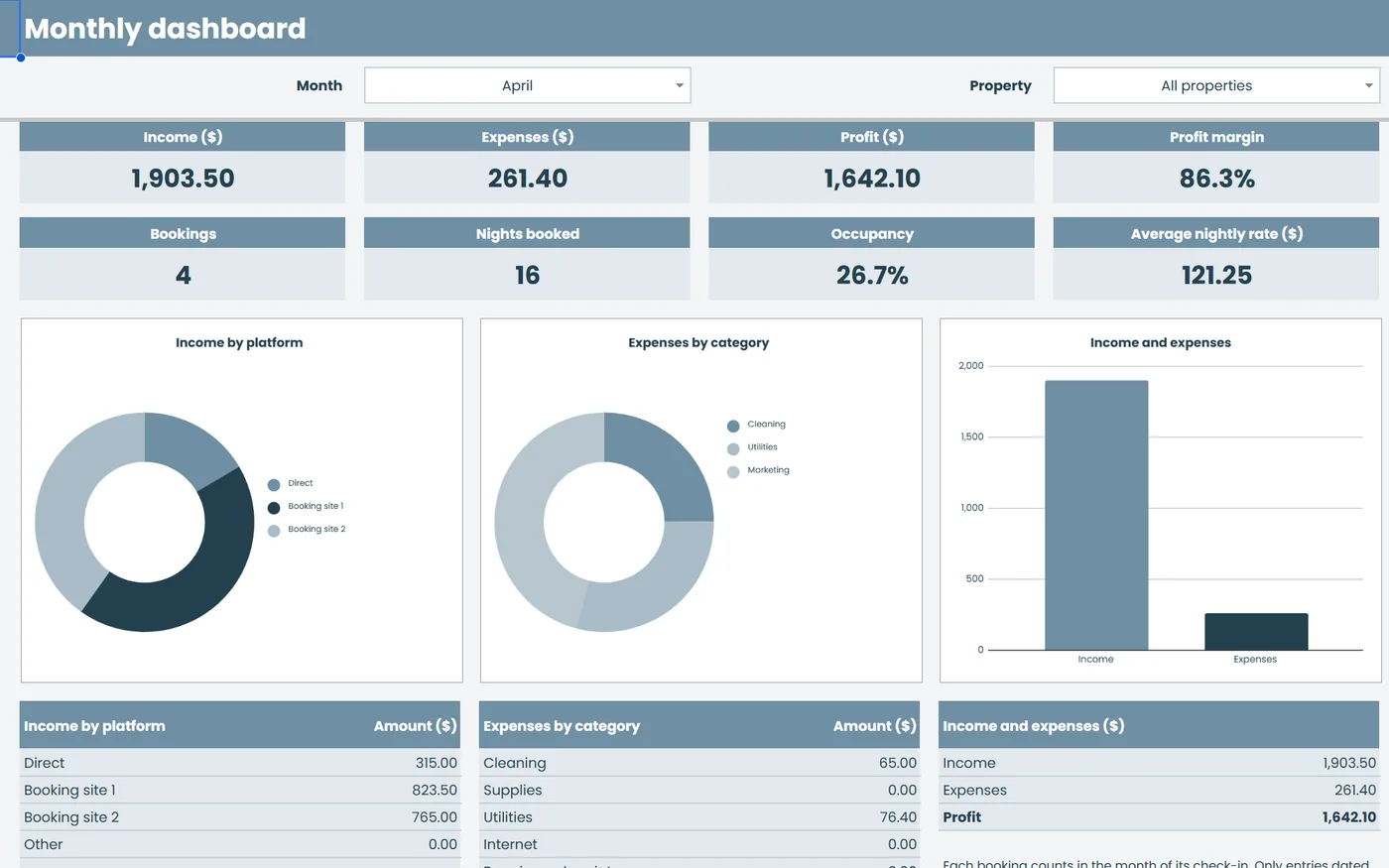Click the Average nightly rate value 121.25
The image size is (1389, 868).
(1216, 275)
